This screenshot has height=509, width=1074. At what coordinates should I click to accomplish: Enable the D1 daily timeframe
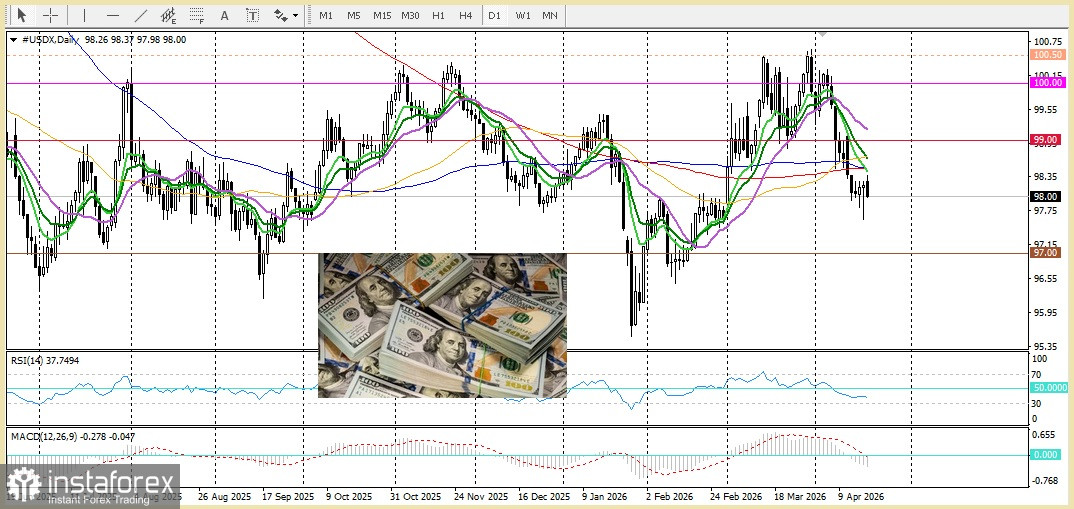point(494,16)
